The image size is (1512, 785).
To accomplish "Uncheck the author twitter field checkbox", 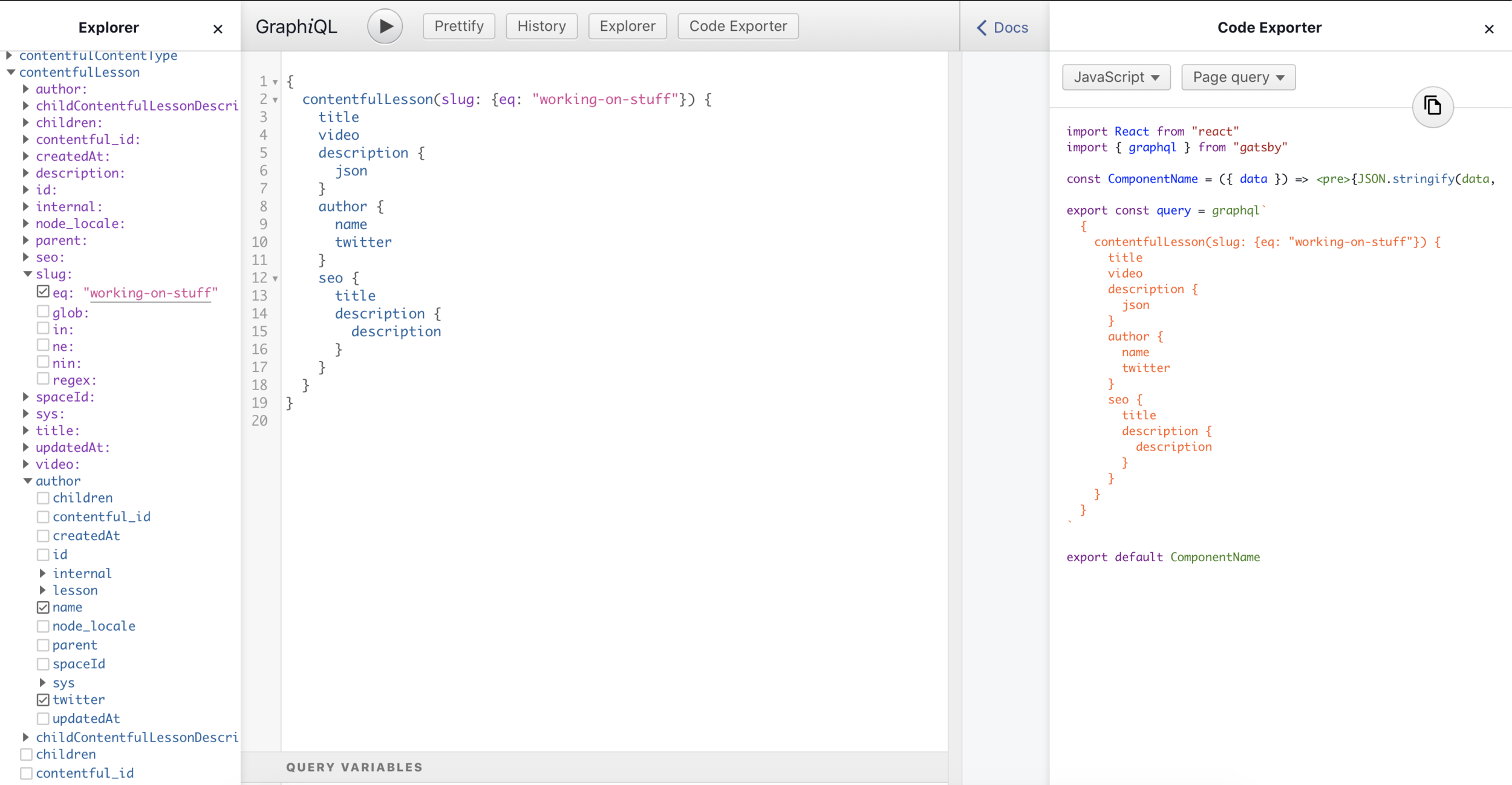I will [x=43, y=700].
